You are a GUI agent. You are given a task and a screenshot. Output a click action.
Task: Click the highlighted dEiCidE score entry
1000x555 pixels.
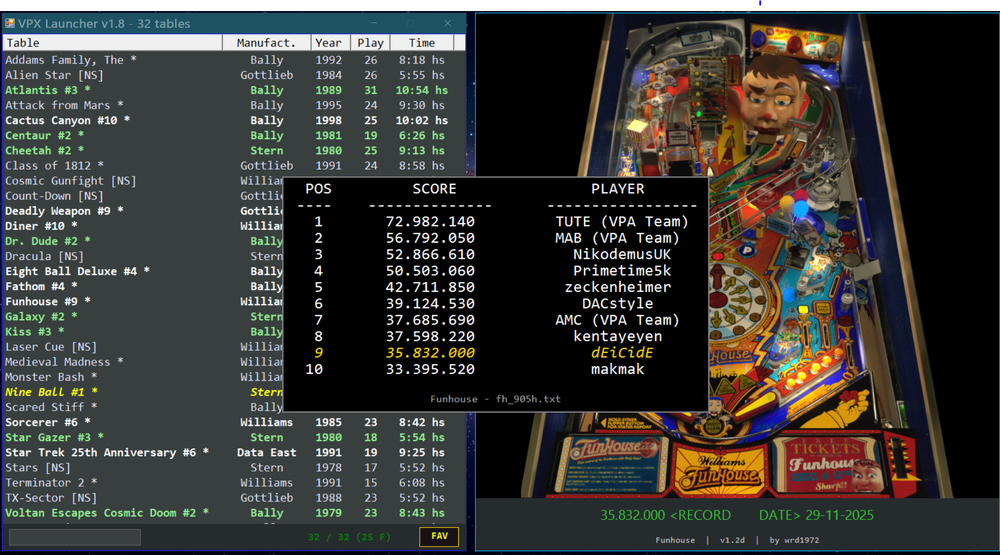[x=497, y=353]
